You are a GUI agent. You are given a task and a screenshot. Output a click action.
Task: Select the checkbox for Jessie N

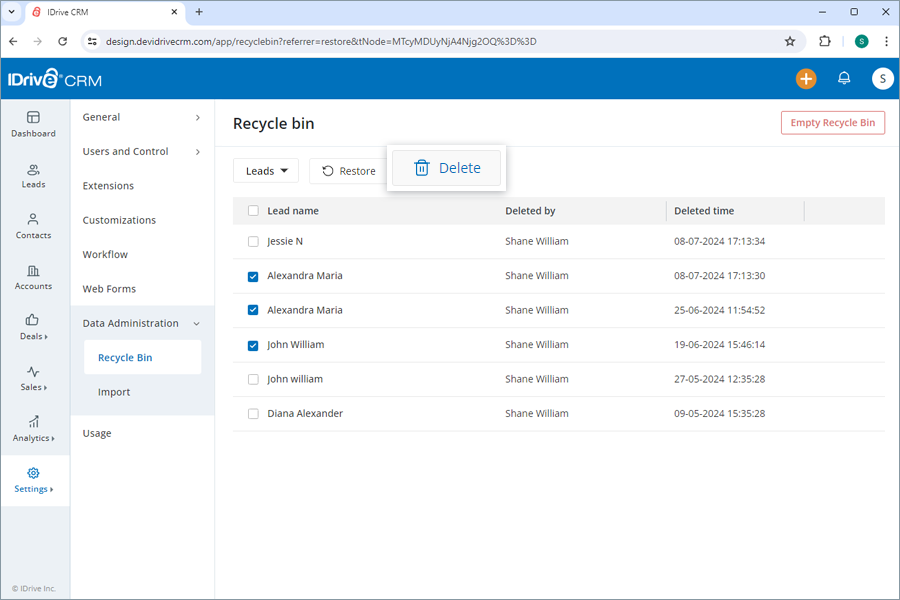pos(253,241)
